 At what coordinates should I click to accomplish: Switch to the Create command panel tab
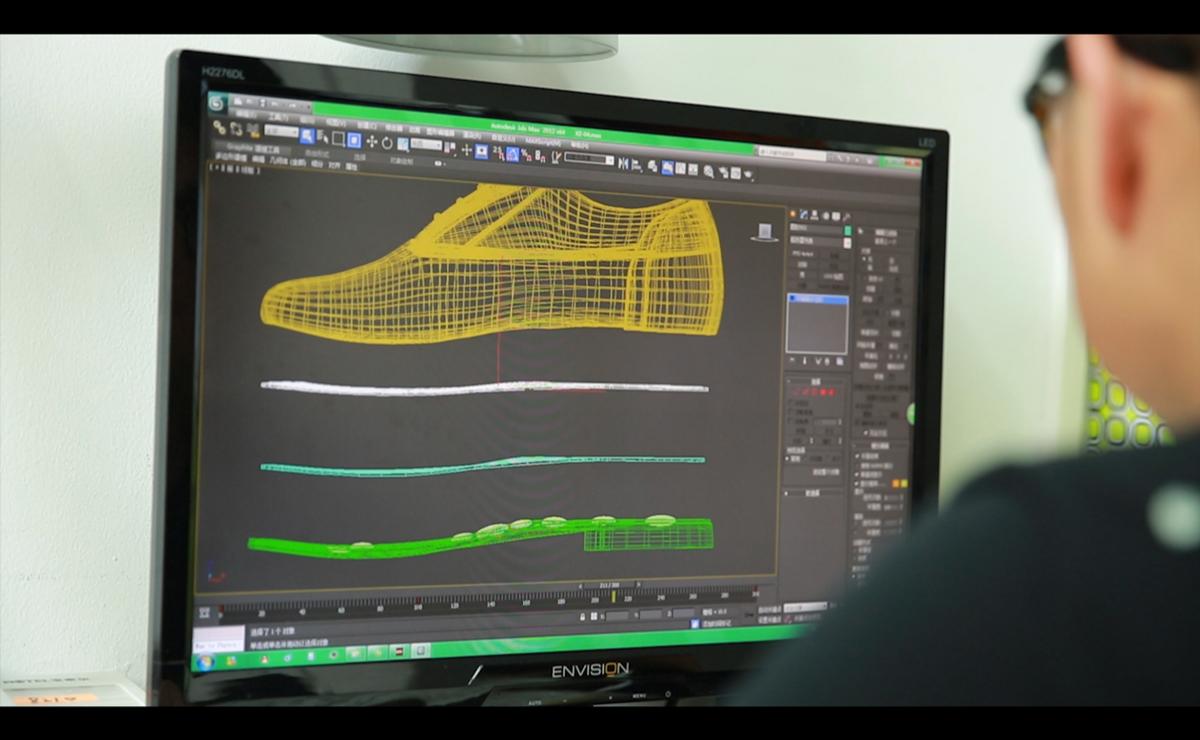pos(792,213)
